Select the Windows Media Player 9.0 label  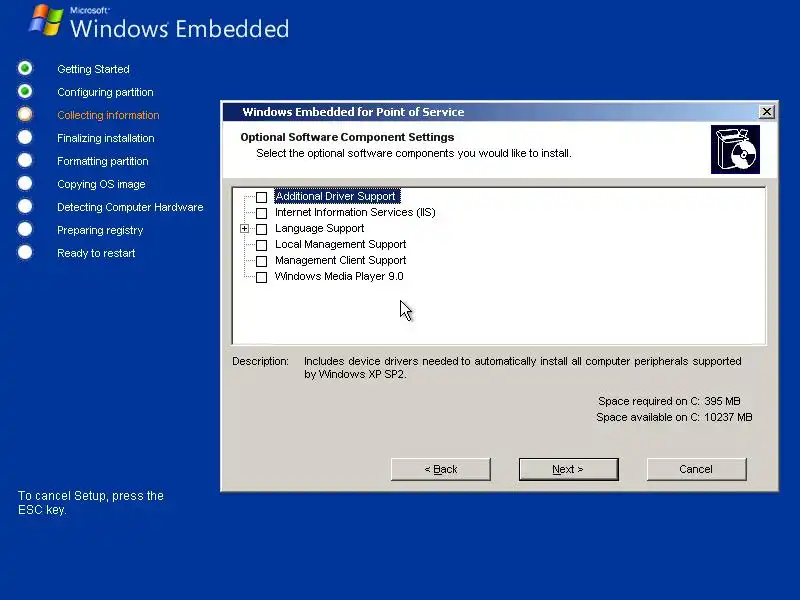(339, 277)
